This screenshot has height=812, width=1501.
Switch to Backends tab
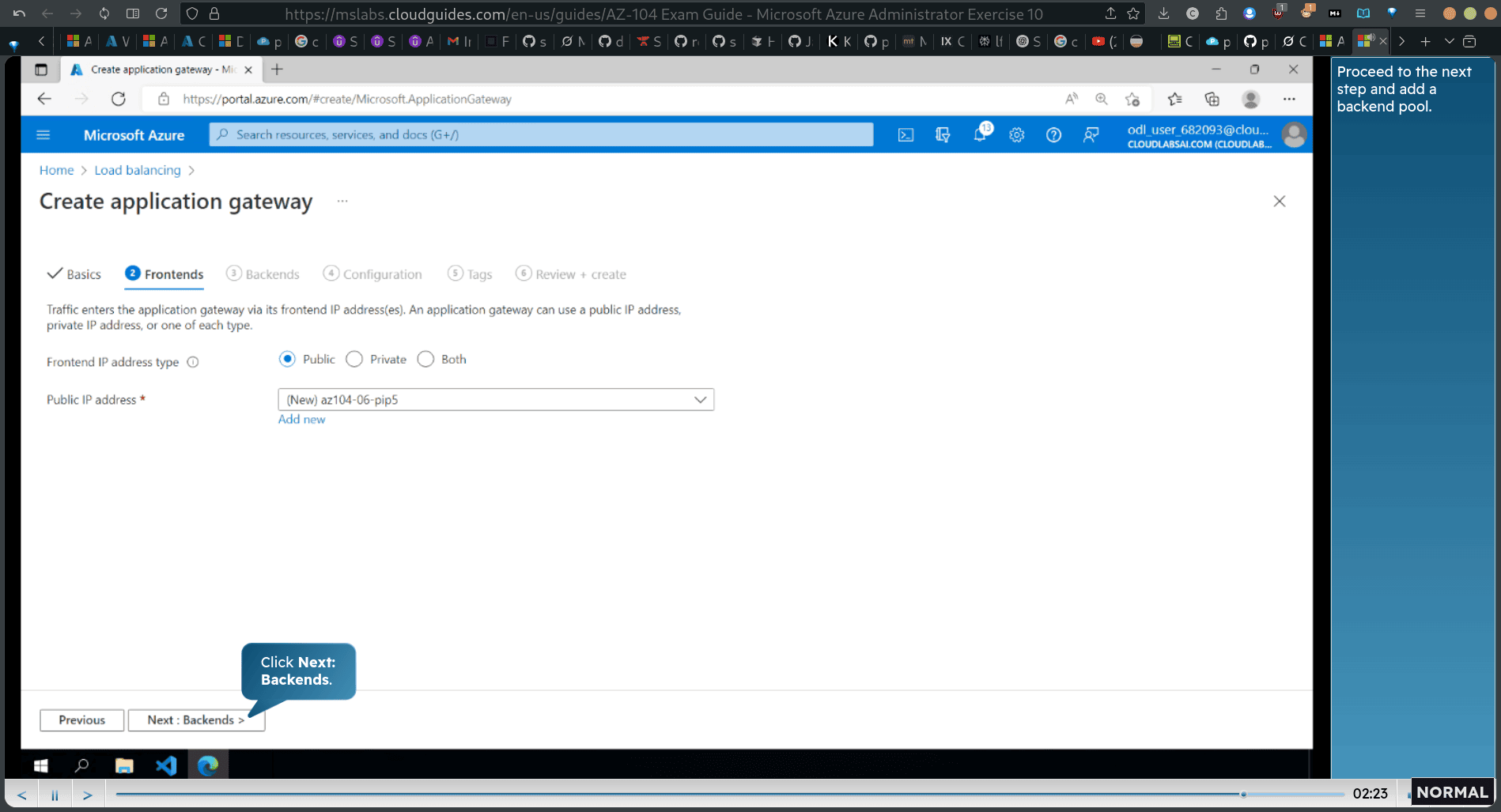tap(263, 274)
